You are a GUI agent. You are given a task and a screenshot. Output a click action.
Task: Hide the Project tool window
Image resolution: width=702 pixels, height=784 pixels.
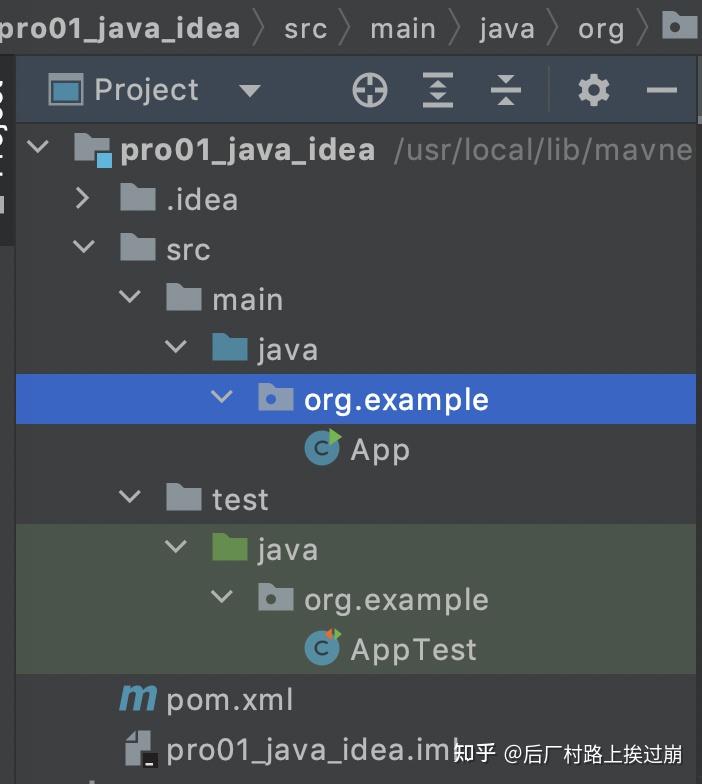662,91
